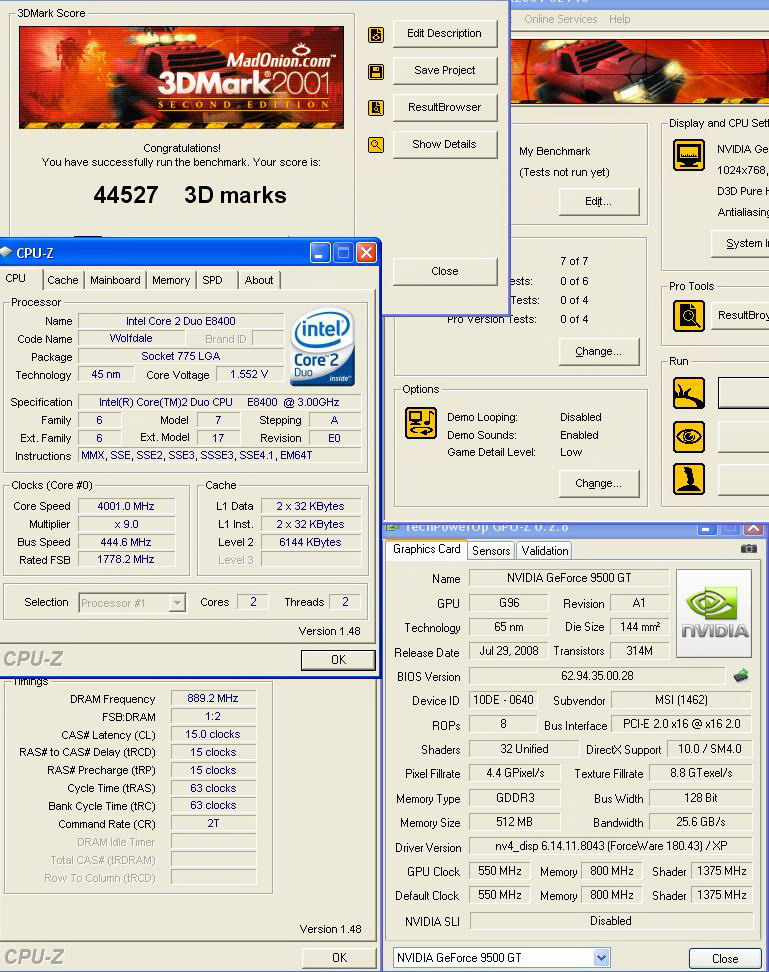Click the Run benchmark icon
The width and height of the screenshot is (769, 972).
coord(688,393)
